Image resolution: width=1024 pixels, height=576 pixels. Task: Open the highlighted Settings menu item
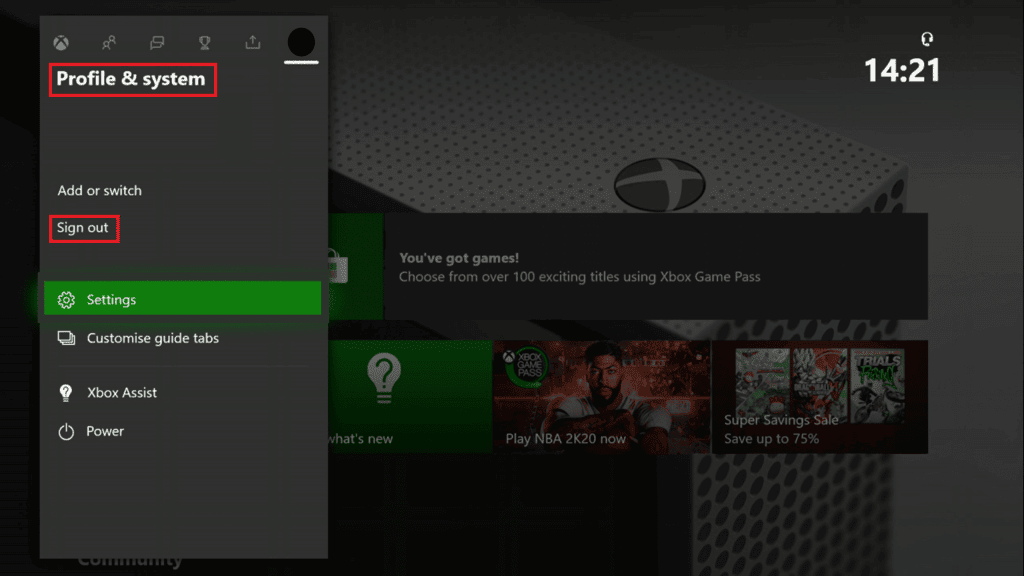(182, 299)
